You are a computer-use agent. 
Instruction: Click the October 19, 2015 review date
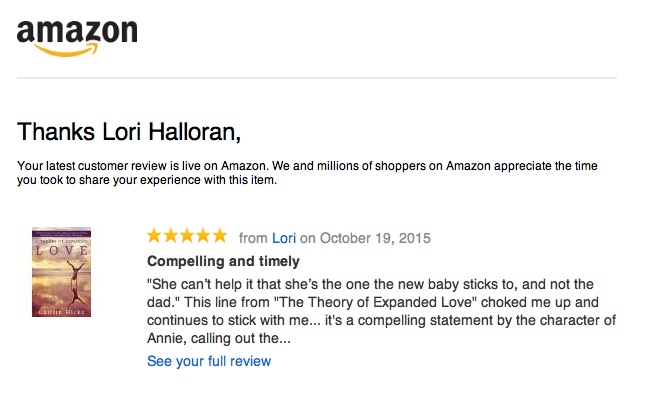(375, 238)
